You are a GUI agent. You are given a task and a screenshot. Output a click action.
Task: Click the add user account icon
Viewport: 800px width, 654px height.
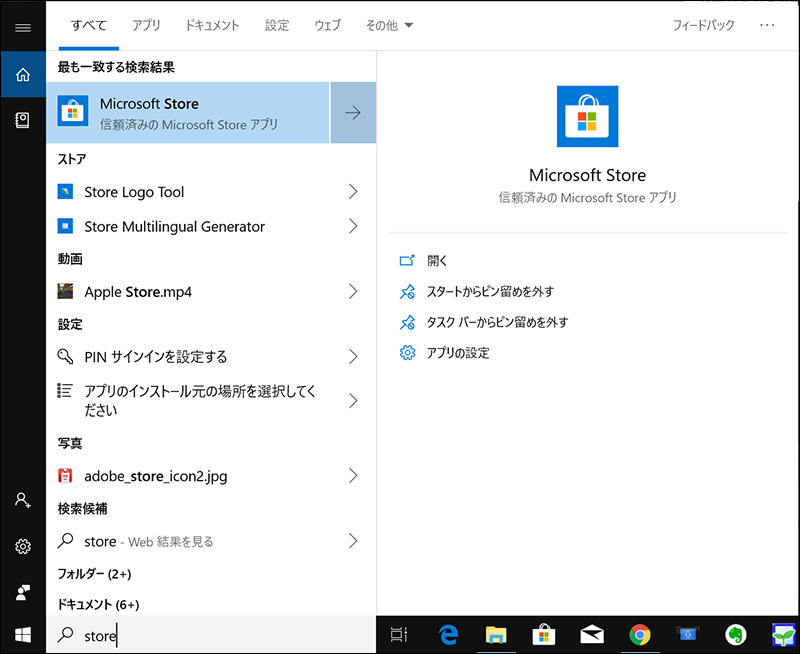click(22, 499)
